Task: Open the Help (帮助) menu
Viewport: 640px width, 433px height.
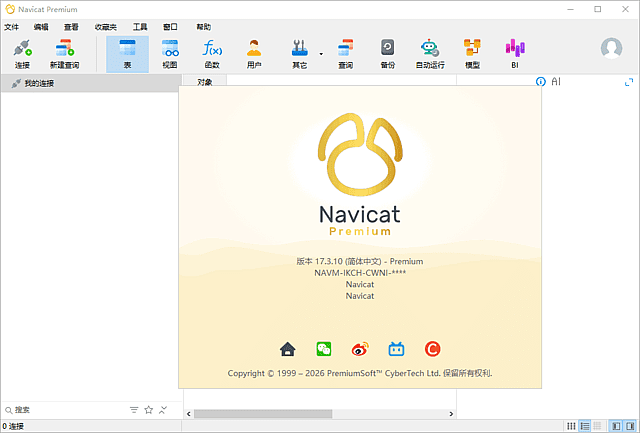Action: pos(204,27)
